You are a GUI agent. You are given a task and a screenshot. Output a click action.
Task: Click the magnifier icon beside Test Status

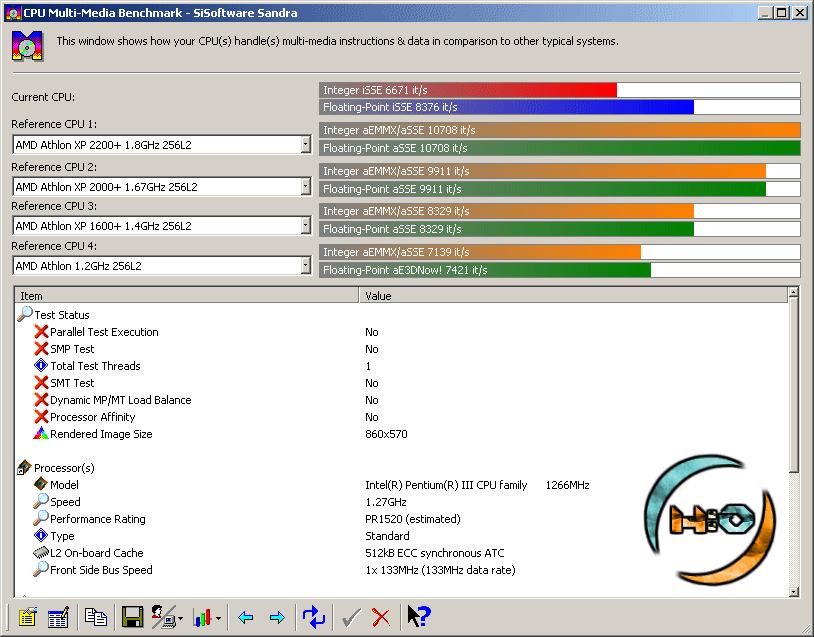click(24, 314)
